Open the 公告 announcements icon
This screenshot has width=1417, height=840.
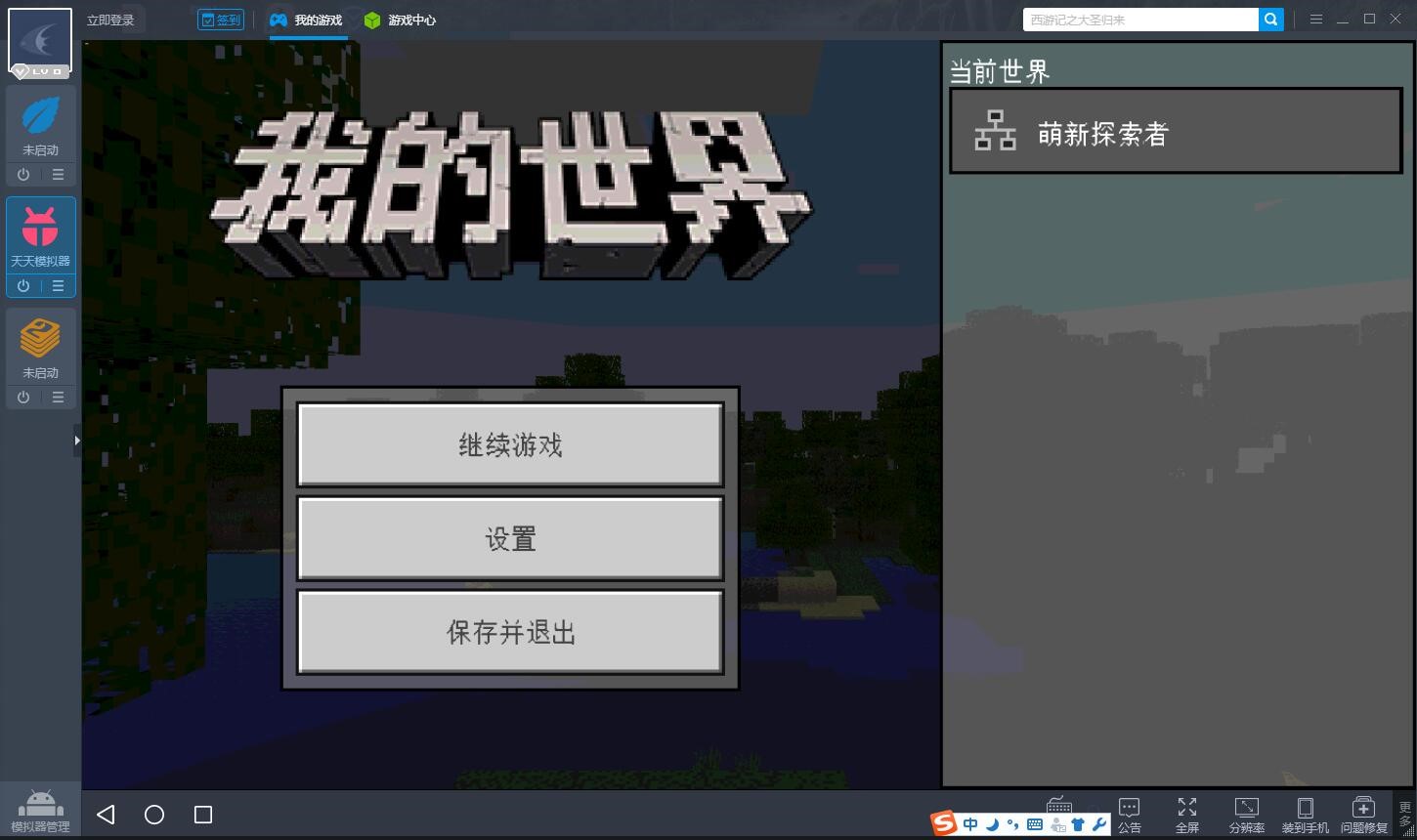[x=1130, y=815]
